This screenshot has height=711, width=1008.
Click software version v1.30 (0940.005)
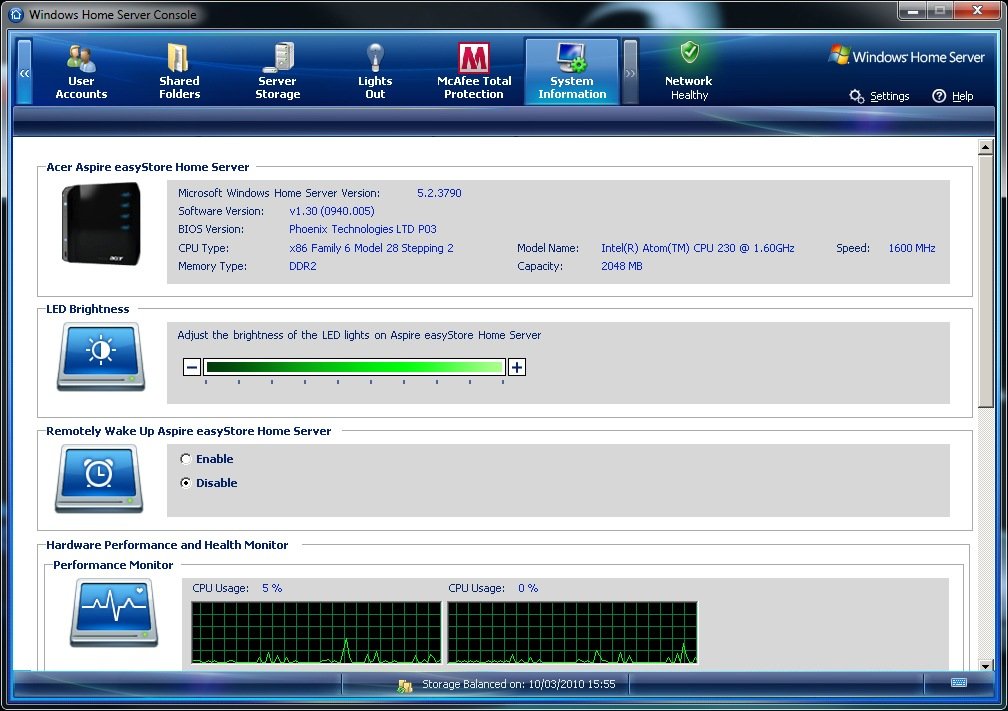332,211
